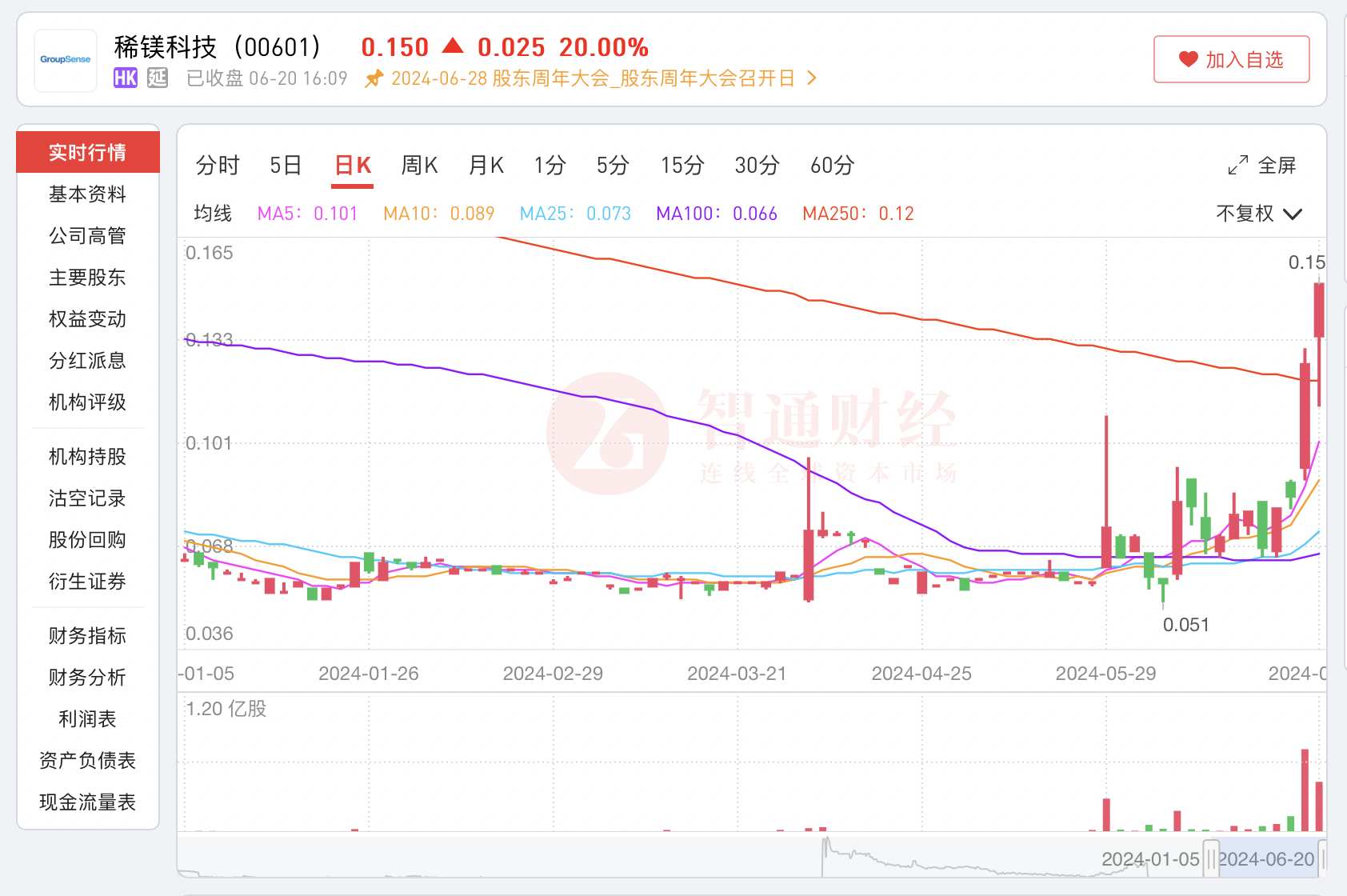Image resolution: width=1347 pixels, height=896 pixels.
Task: Enter fullscreen with 全屏
Action: (1262, 166)
